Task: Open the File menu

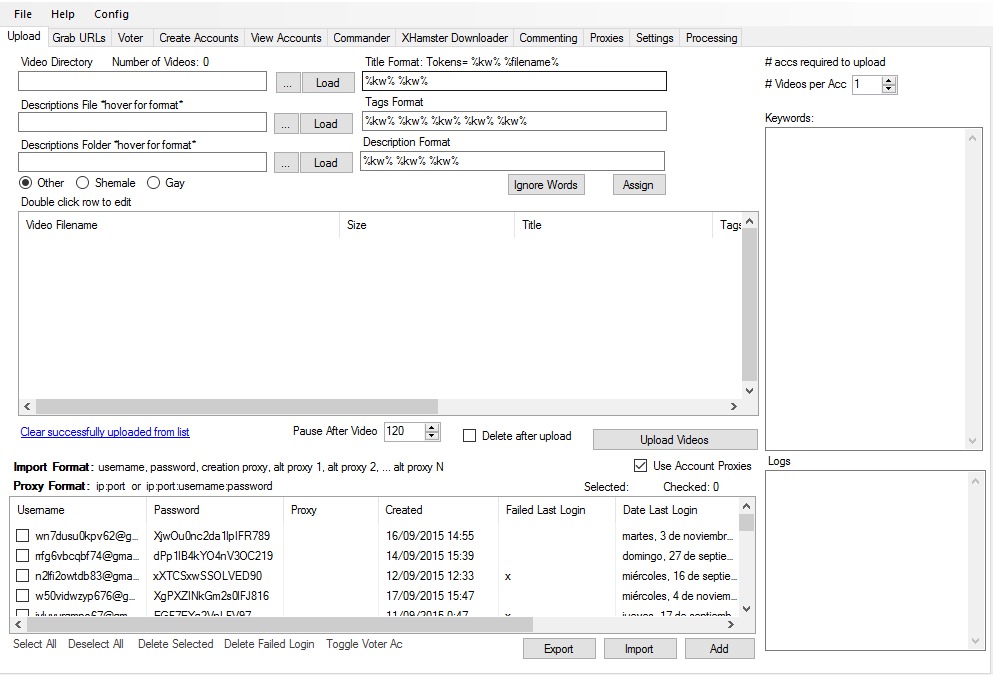Action: 23,14
